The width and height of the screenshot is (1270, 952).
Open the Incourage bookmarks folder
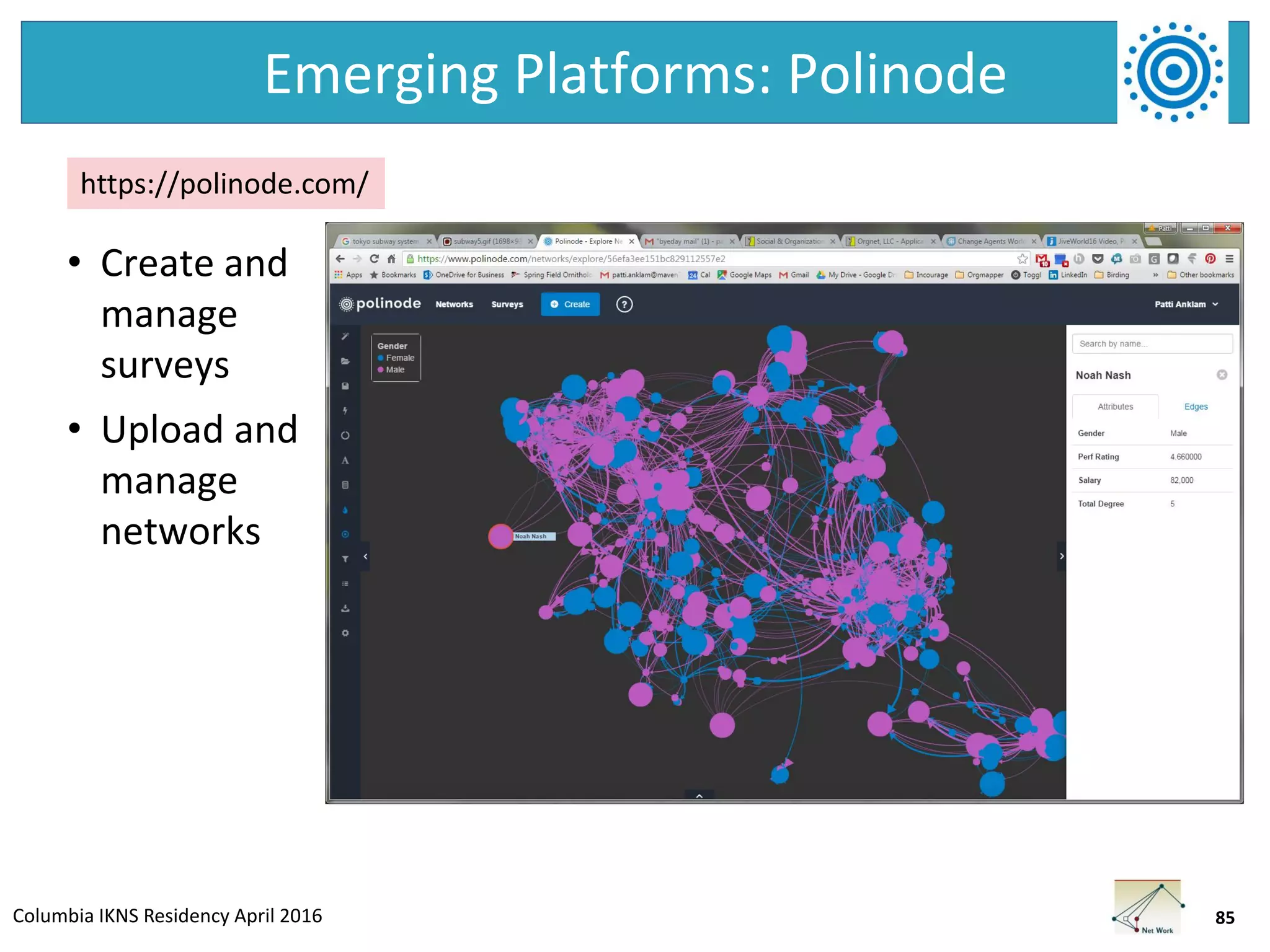[x=926, y=275]
